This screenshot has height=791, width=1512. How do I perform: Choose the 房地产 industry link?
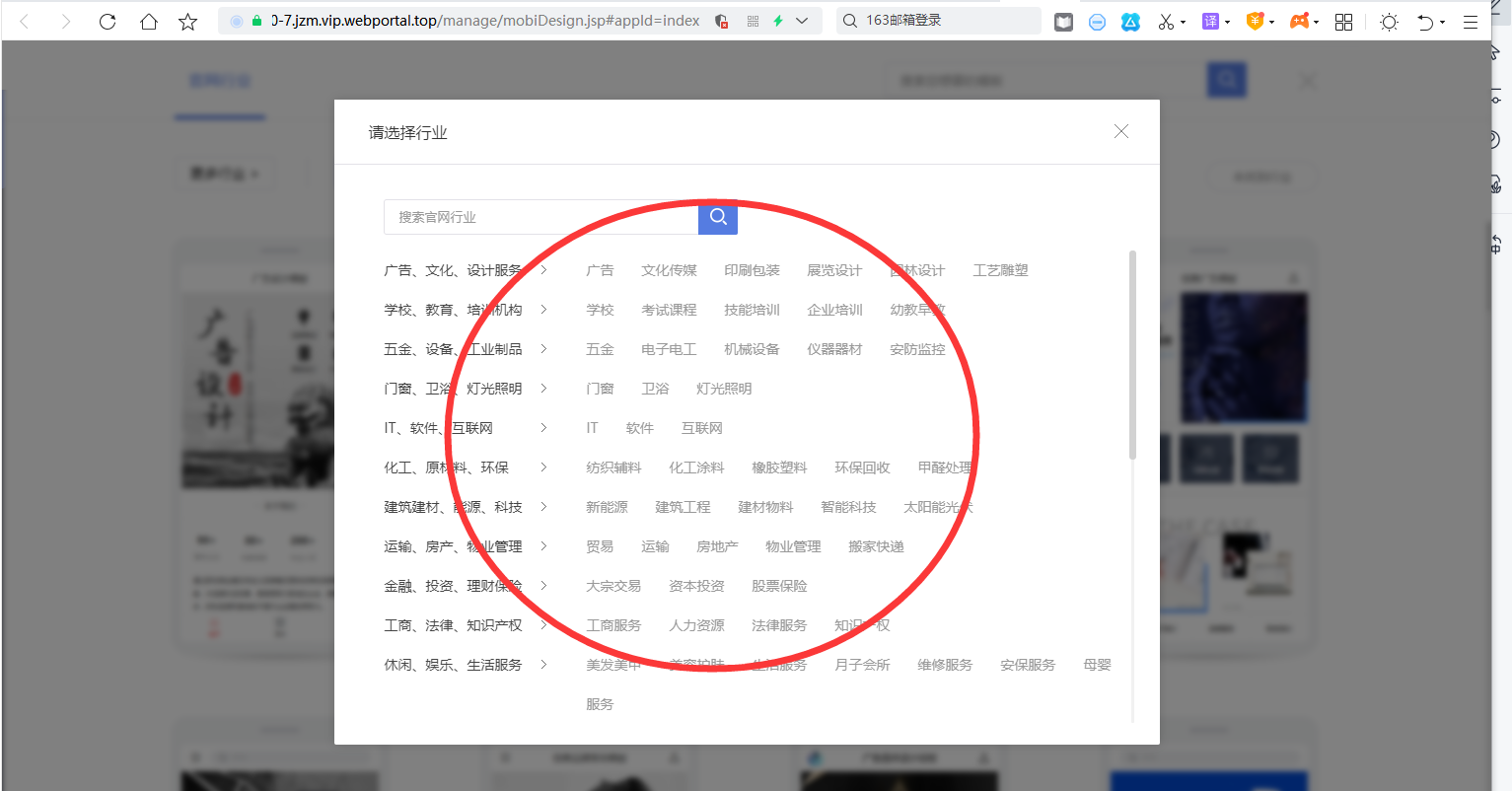(717, 545)
